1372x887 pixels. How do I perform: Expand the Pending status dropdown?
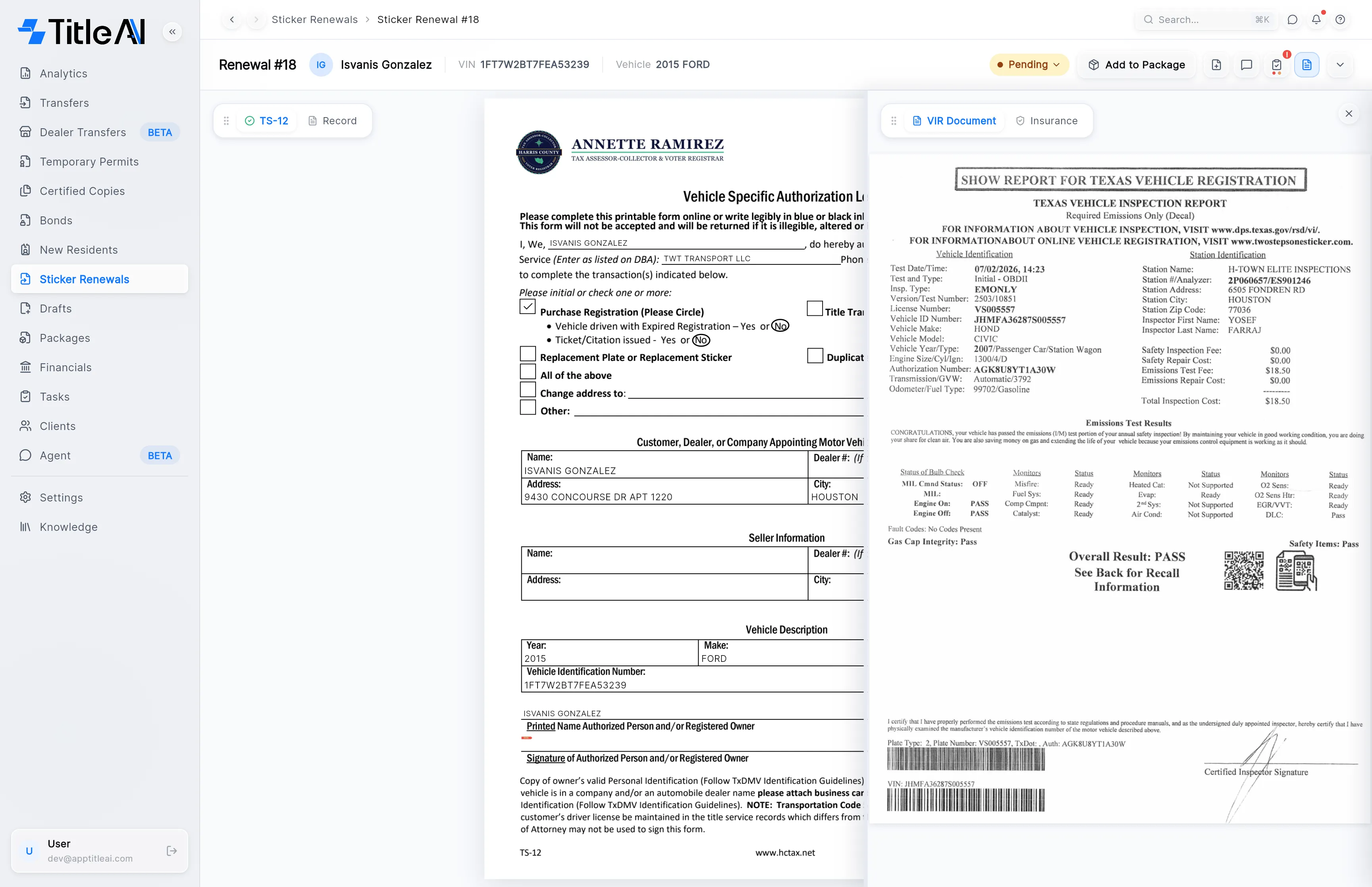click(1029, 64)
